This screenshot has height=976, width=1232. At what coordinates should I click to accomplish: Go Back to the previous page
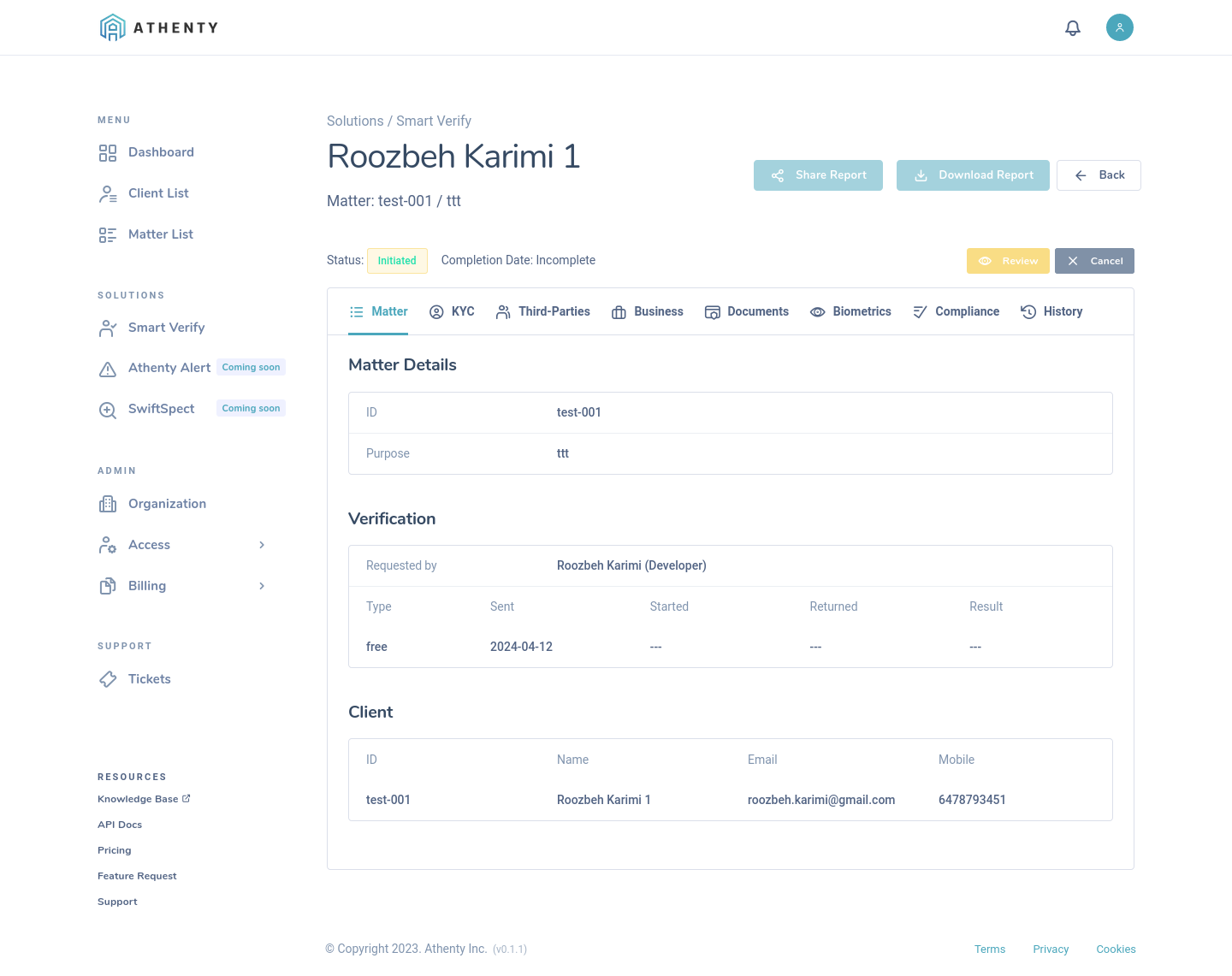click(1099, 175)
